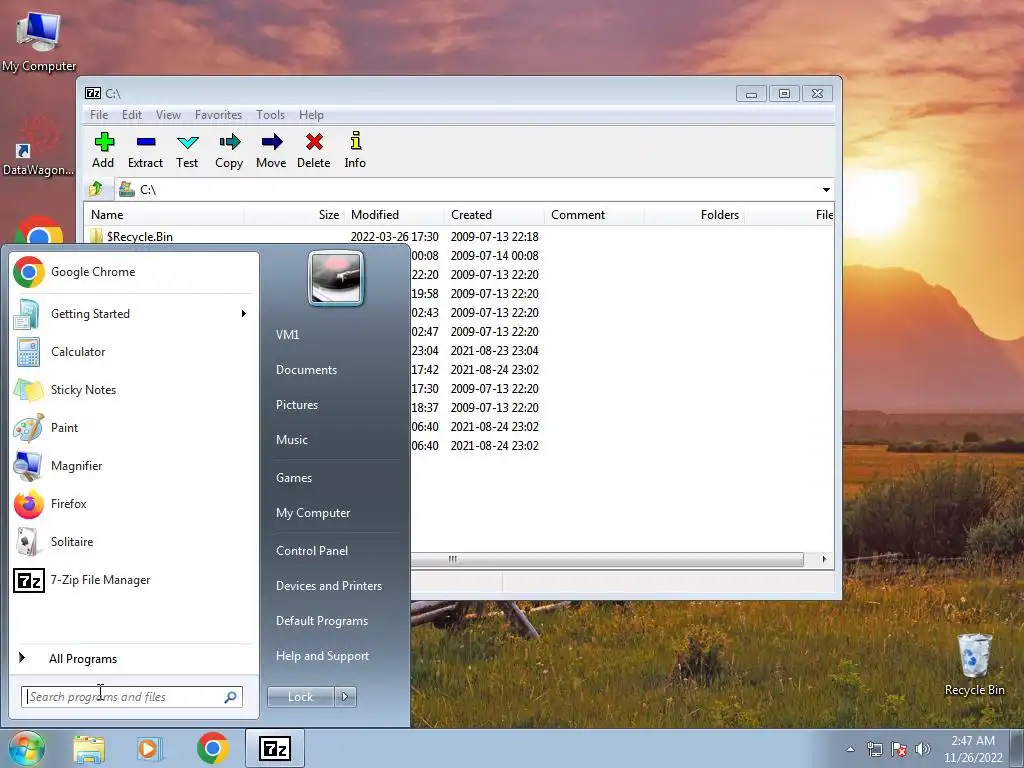This screenshot has height=768, width=1024.
Task: Open the Recycle Bin desktop icon
Action: click(974, 665)
